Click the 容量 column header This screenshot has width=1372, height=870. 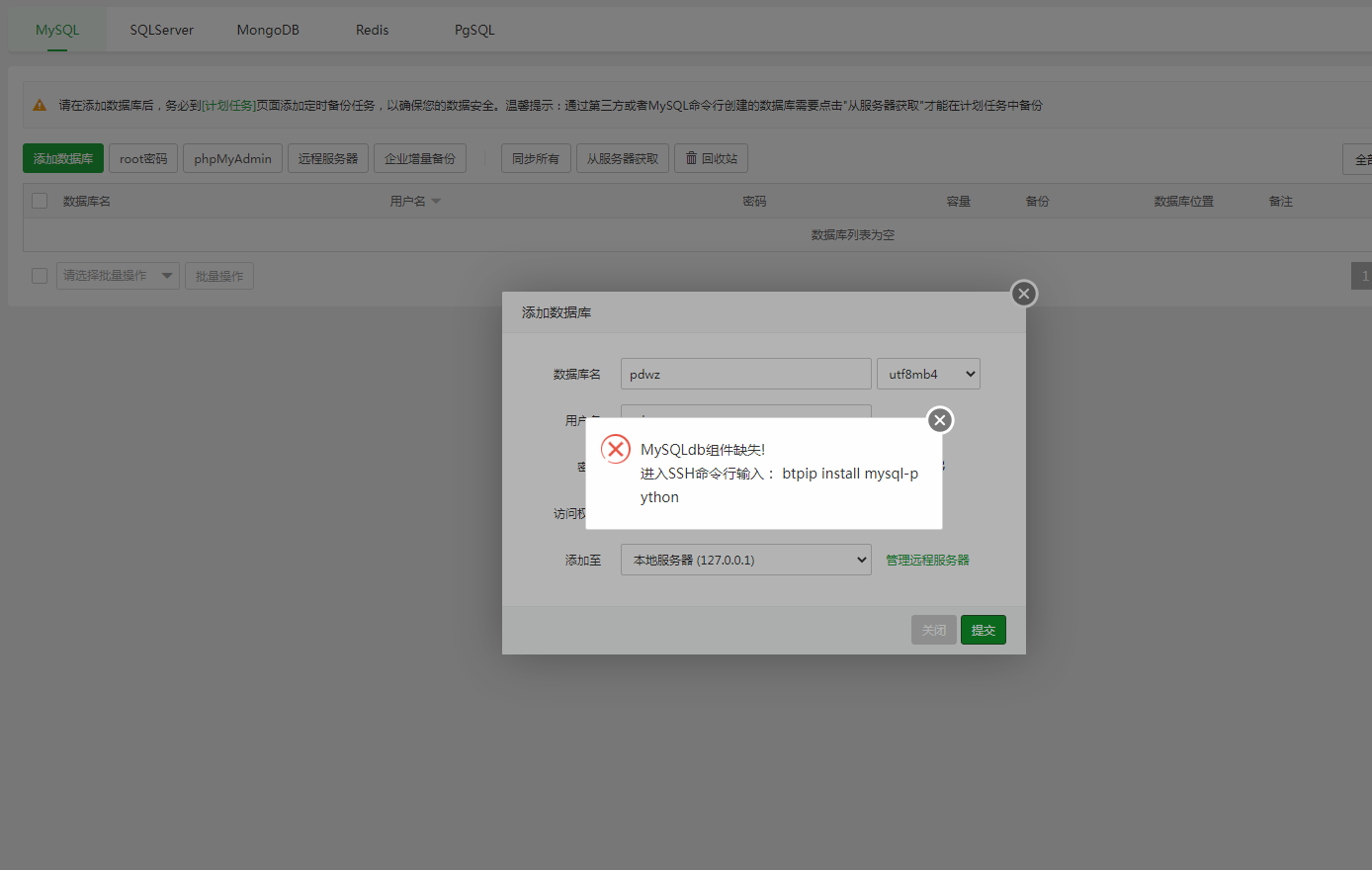click(x=959, y=202)
